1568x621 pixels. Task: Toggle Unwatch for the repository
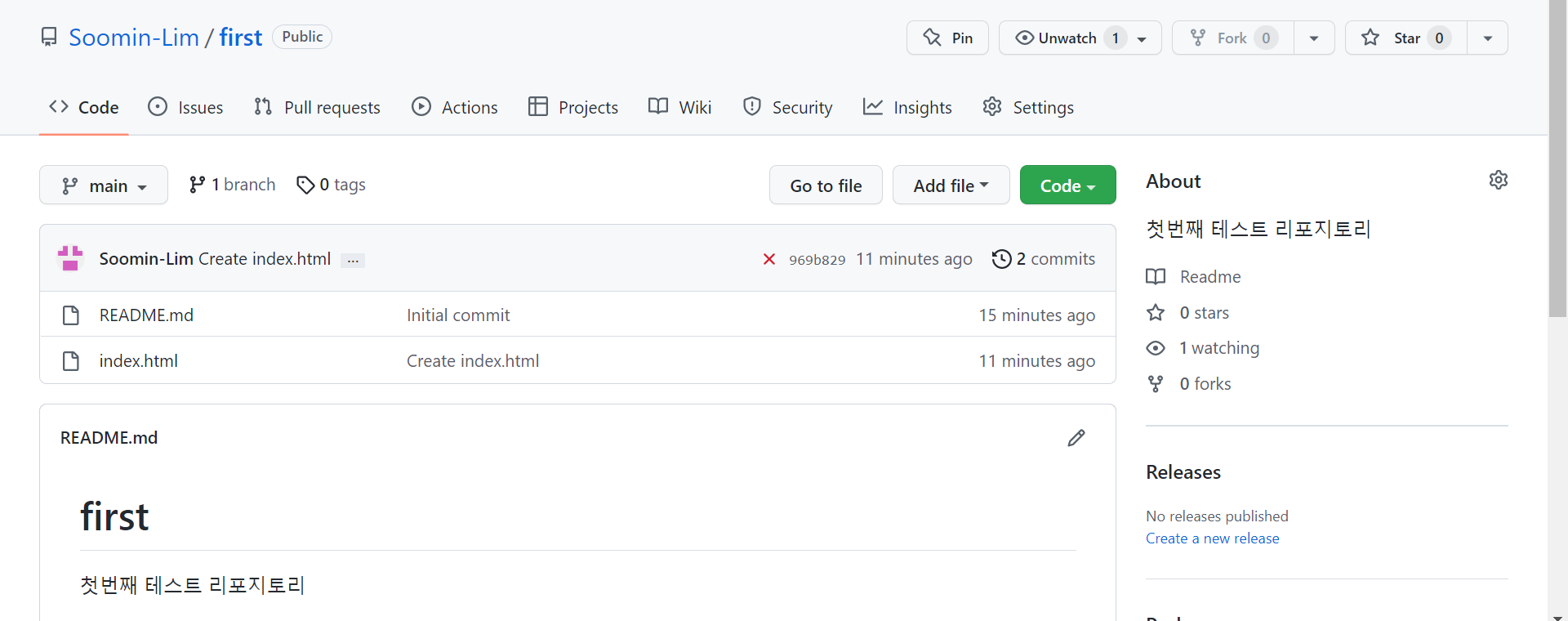click(x=1080, y=38)
